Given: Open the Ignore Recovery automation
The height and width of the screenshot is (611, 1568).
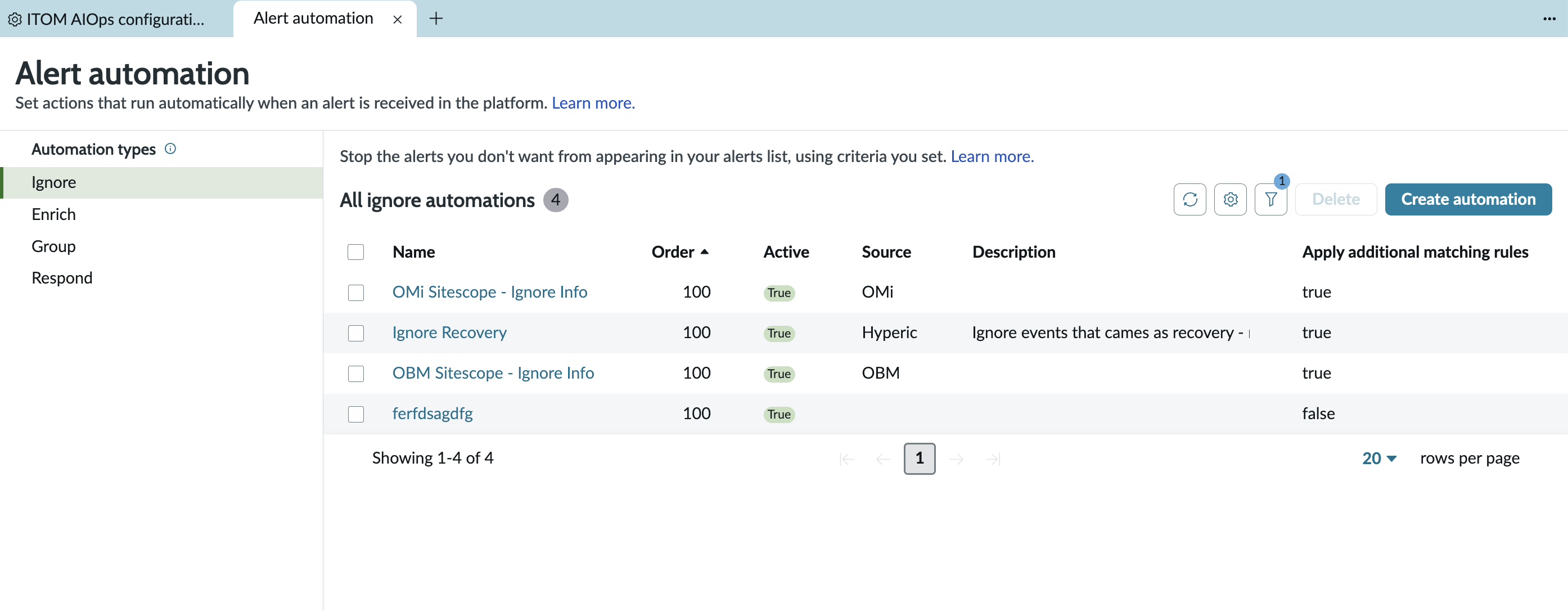Looking at the screenshot, I should click(449, 333).
